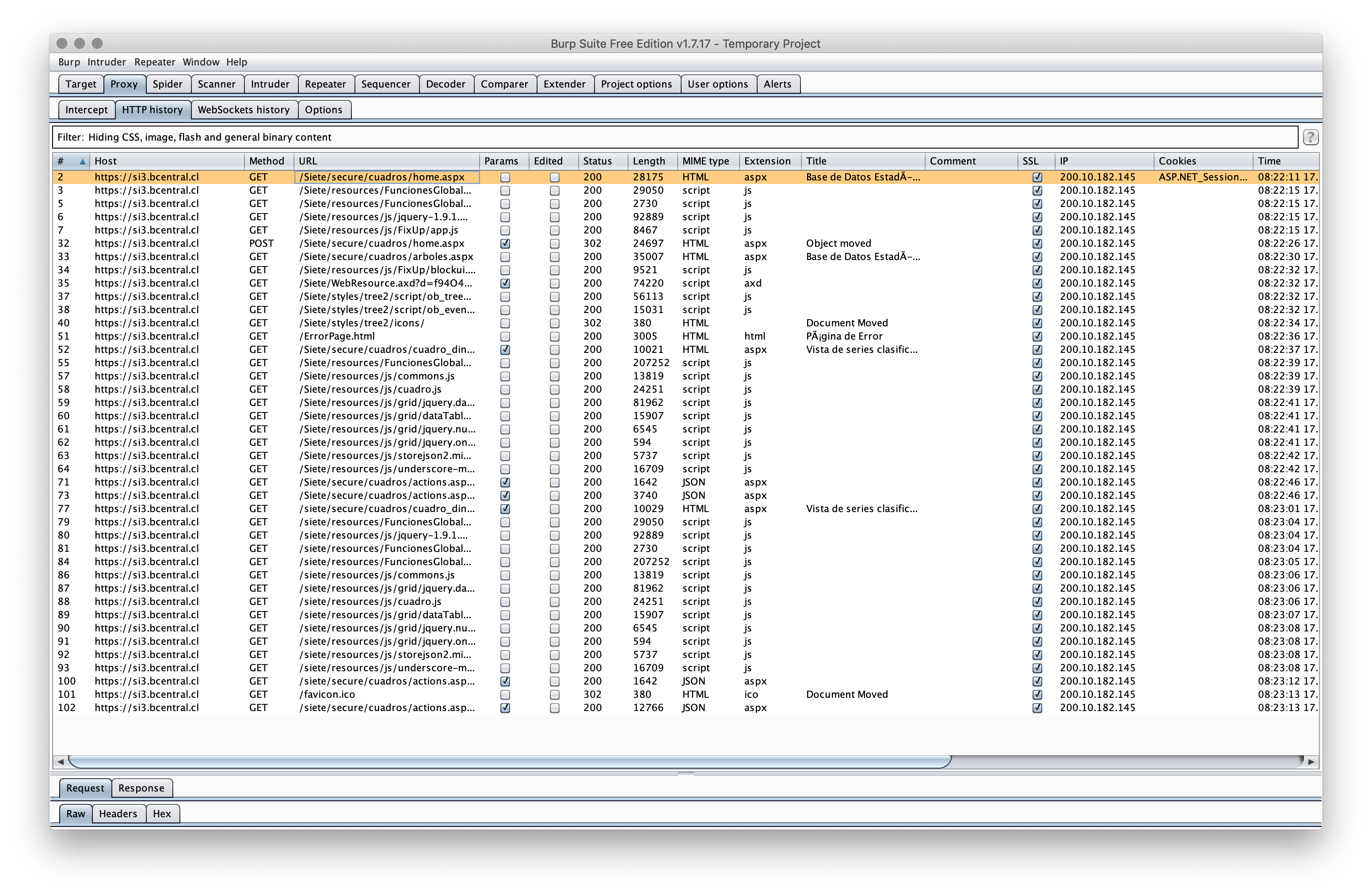This screenshot has width=1372, height=895.
Task: Open the Intruder attack tool
Action: pyautogui.click(x=269, y=84)
